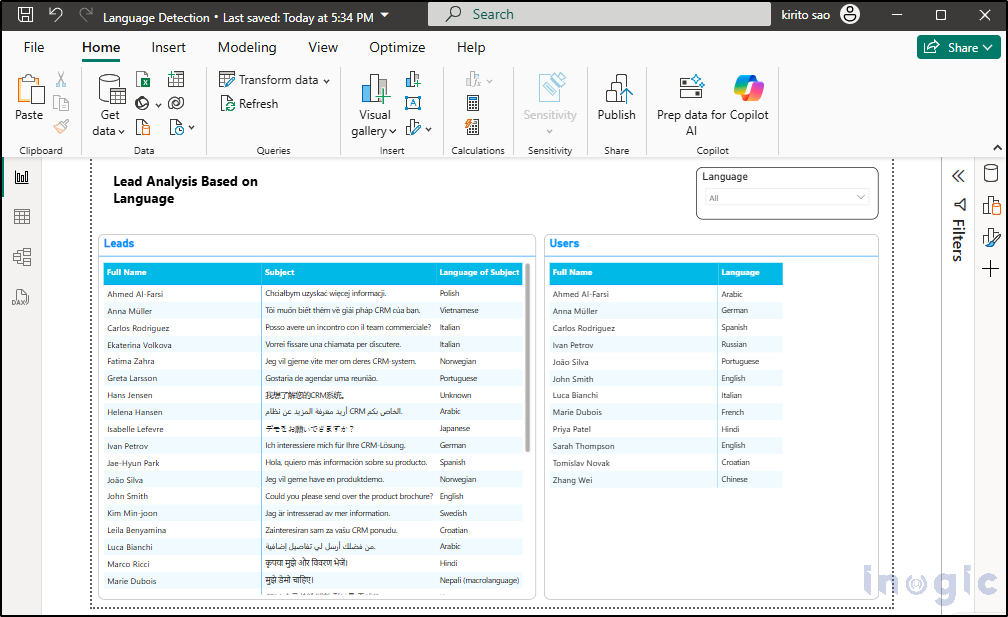Viewport: 1008px width, 617px height.
Task: Open the Help tab
Action: click(471, 48)
